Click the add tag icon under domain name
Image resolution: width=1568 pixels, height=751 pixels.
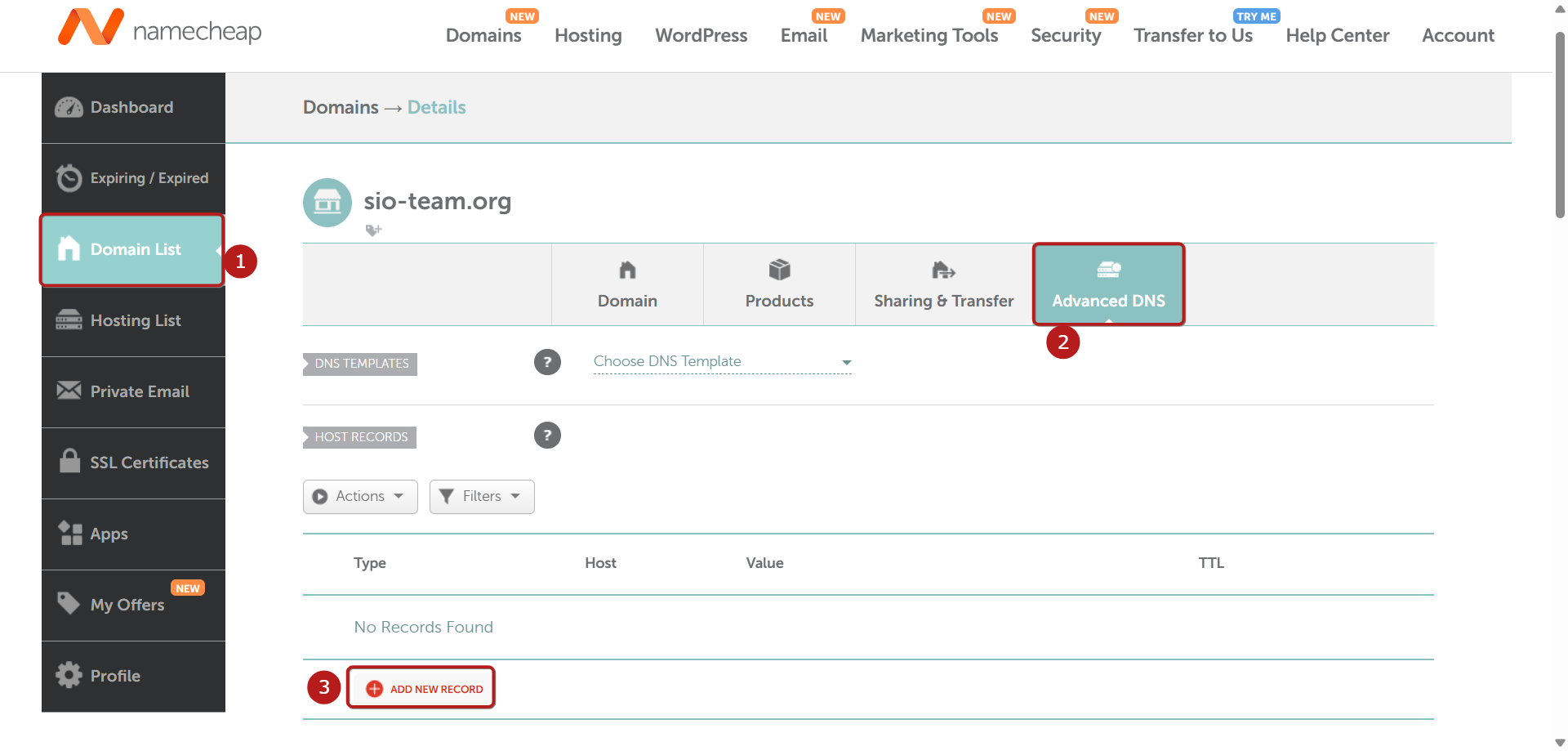click(x=373, y=230)
